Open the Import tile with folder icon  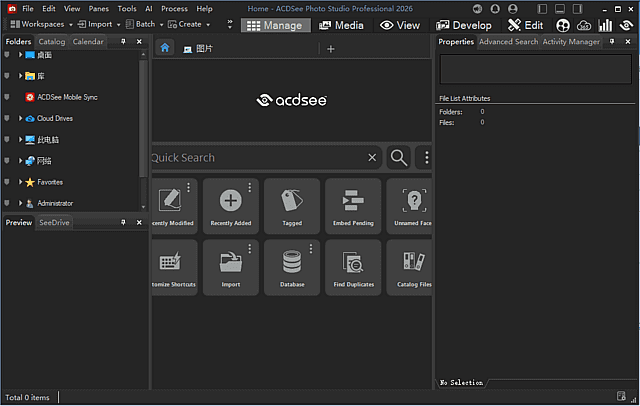(230, 266)
